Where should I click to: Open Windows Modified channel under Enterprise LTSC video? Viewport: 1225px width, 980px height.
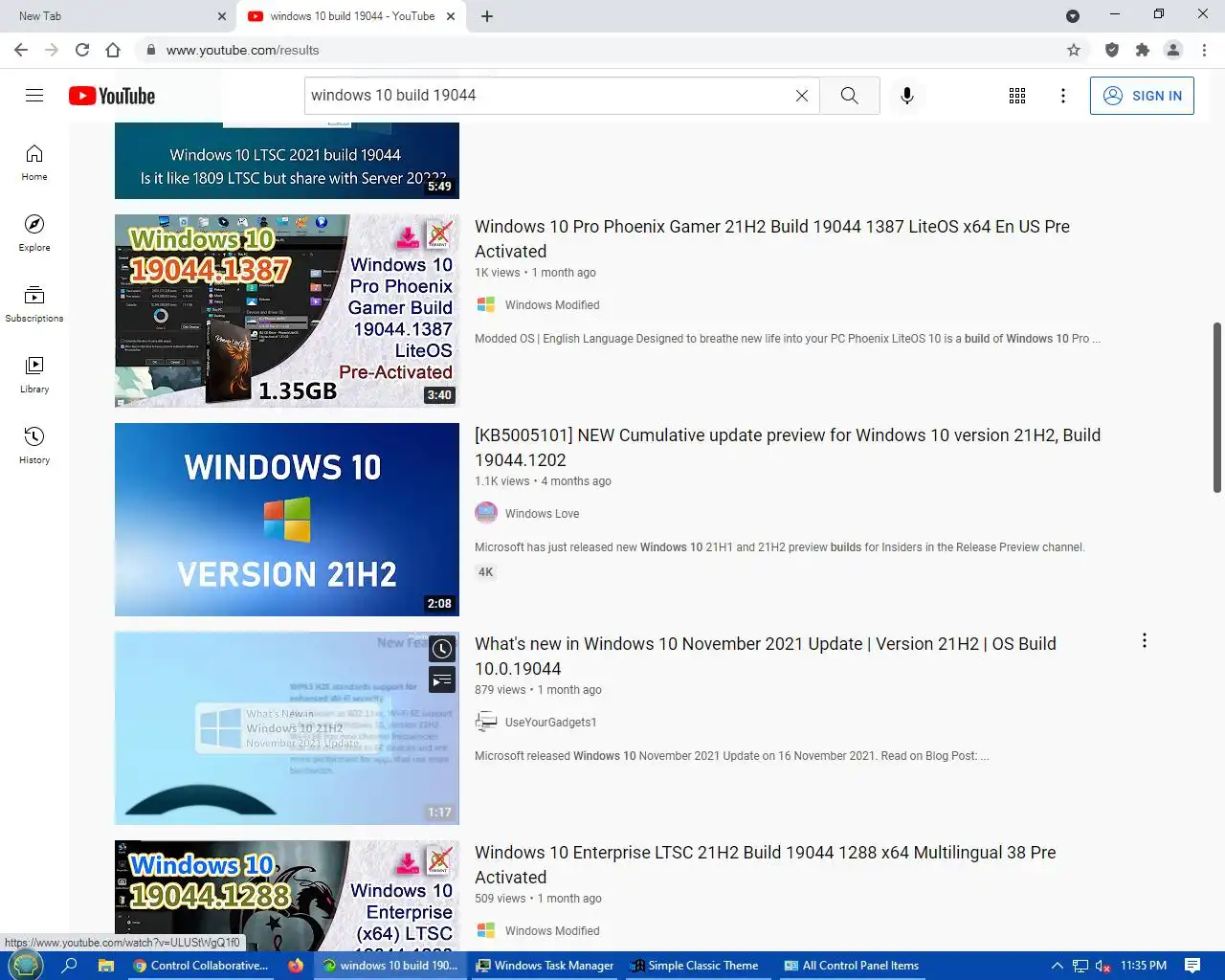(x=552, y=931)
